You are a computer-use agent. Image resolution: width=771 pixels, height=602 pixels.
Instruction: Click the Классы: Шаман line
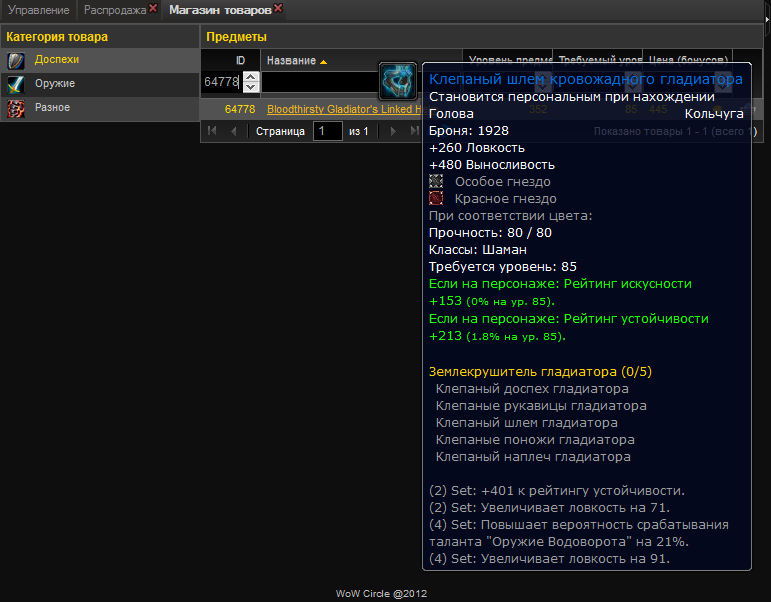477,250
